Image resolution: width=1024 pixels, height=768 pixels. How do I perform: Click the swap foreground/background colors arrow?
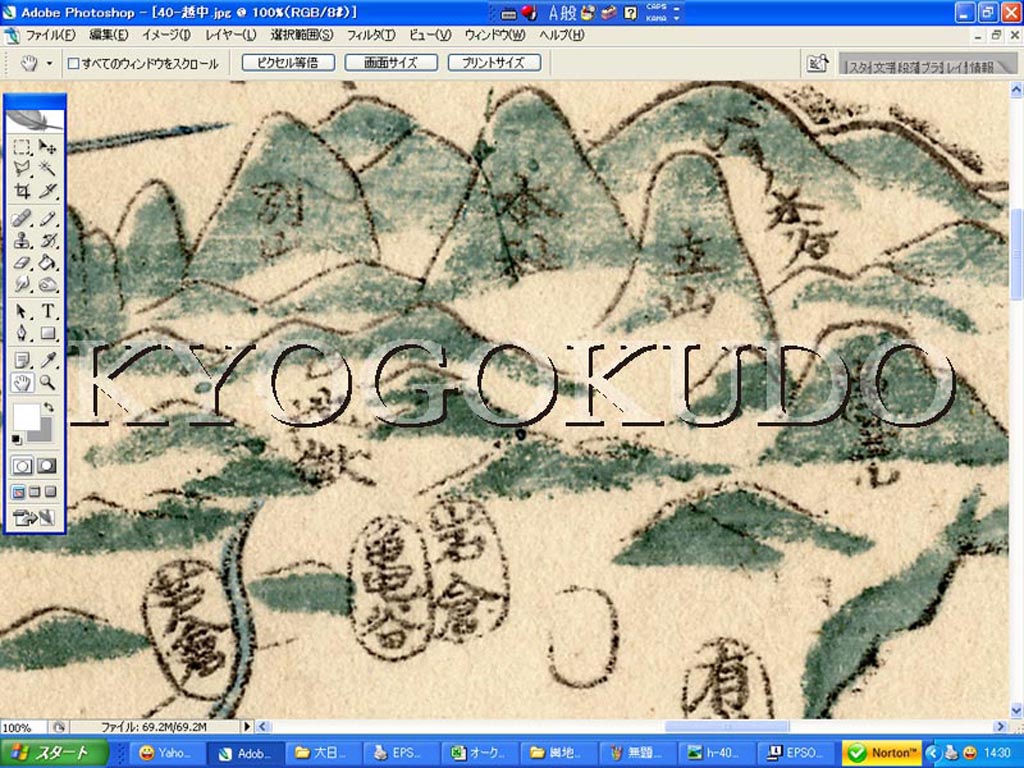pyautogui.click(x=48, y=408)
